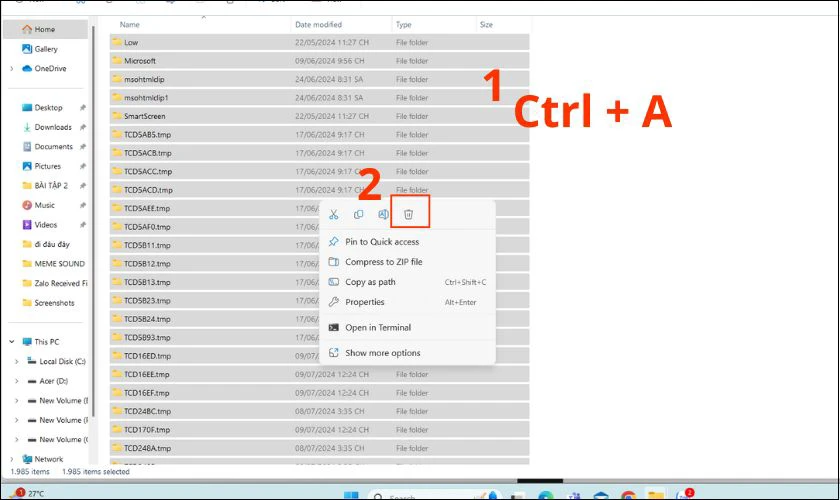Click the Rename icon in context menu
Screen dimensions: 840x500
point(383,214)
